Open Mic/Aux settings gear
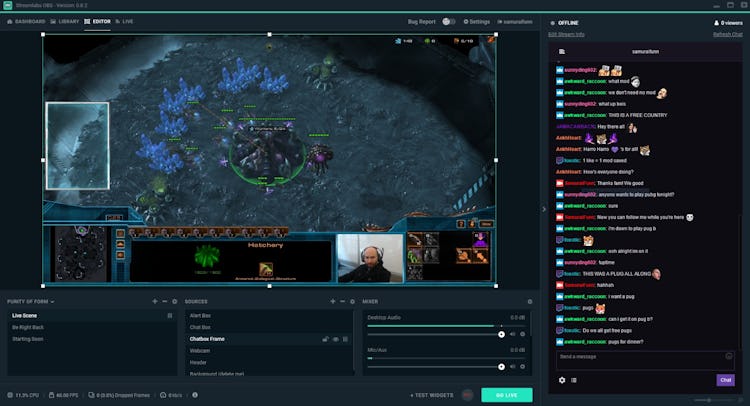The height and width of the screenshot is (406, 750). coord(522,367)
